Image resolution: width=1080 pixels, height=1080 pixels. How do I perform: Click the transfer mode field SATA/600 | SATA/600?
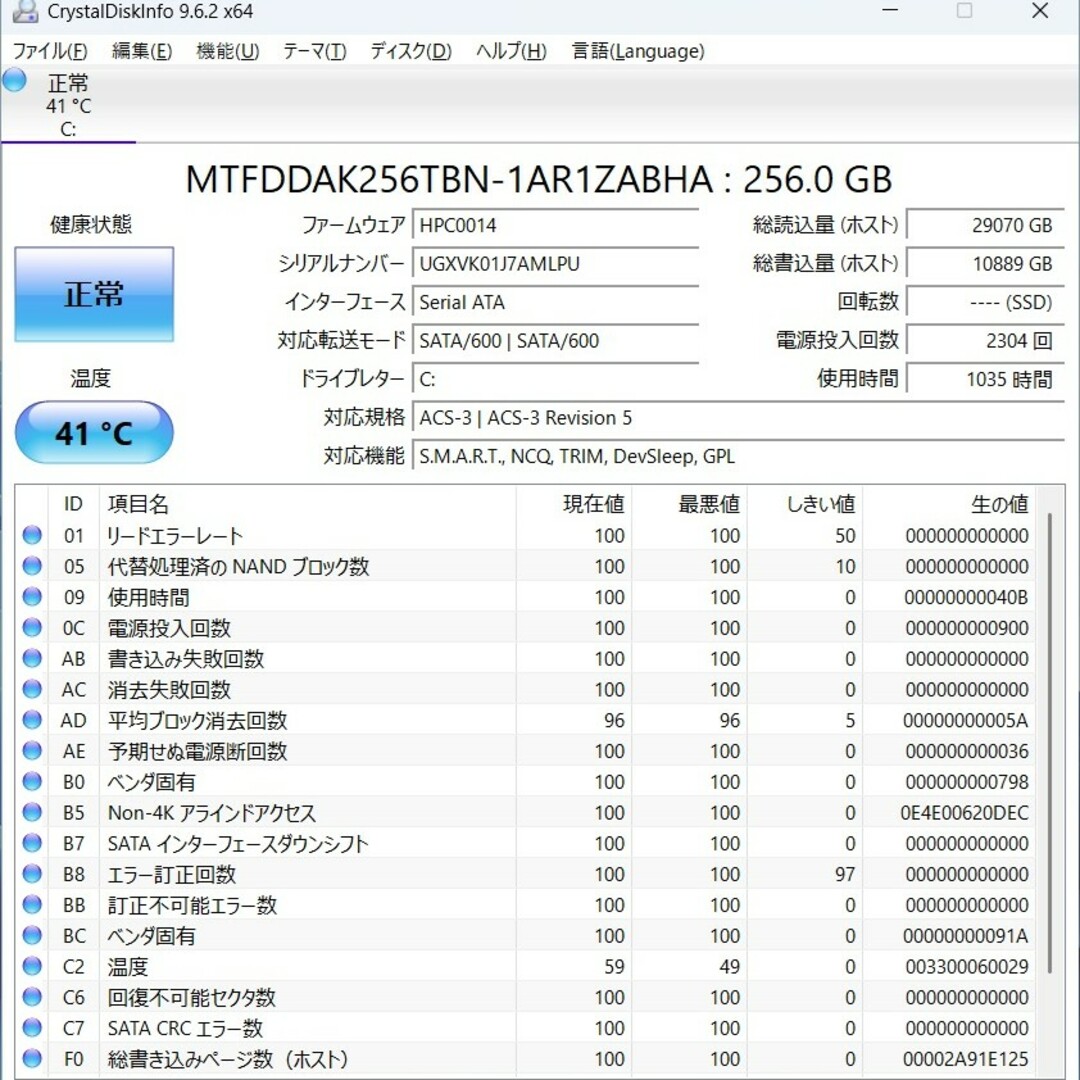click(x=556, y=341)
